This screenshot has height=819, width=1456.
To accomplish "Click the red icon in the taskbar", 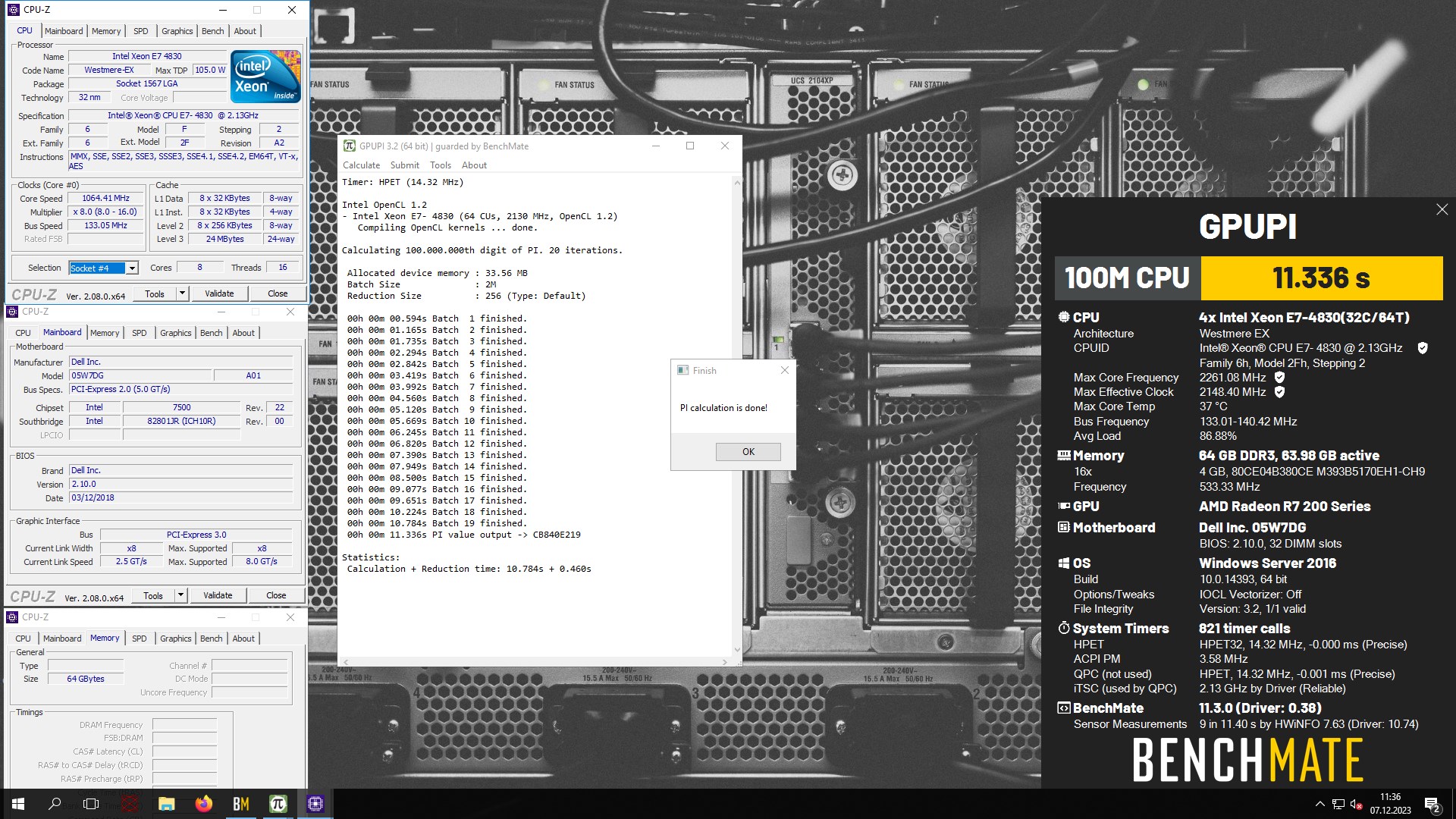I will pos(130,804).
